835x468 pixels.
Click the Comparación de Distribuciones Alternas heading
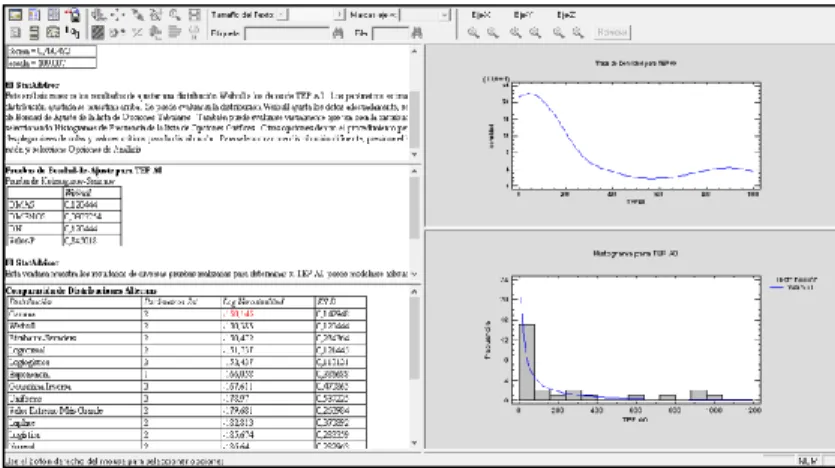coord(81,291)
